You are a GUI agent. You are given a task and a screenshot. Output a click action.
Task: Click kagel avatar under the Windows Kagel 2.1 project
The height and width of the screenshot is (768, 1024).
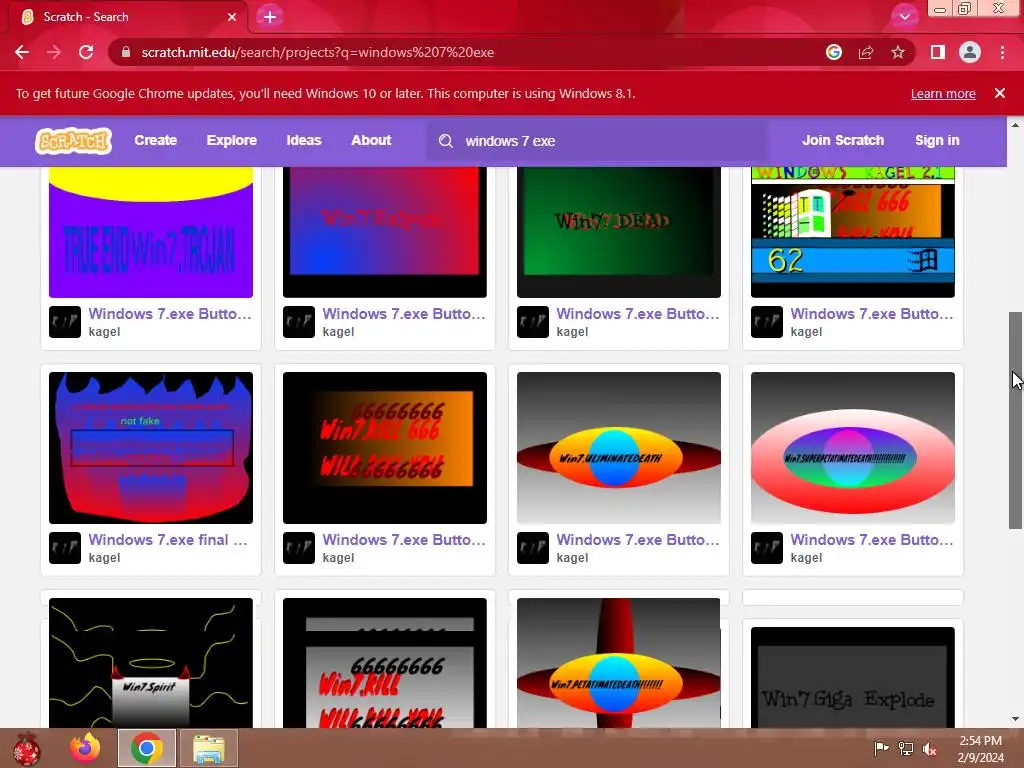(x=767, y=322)
